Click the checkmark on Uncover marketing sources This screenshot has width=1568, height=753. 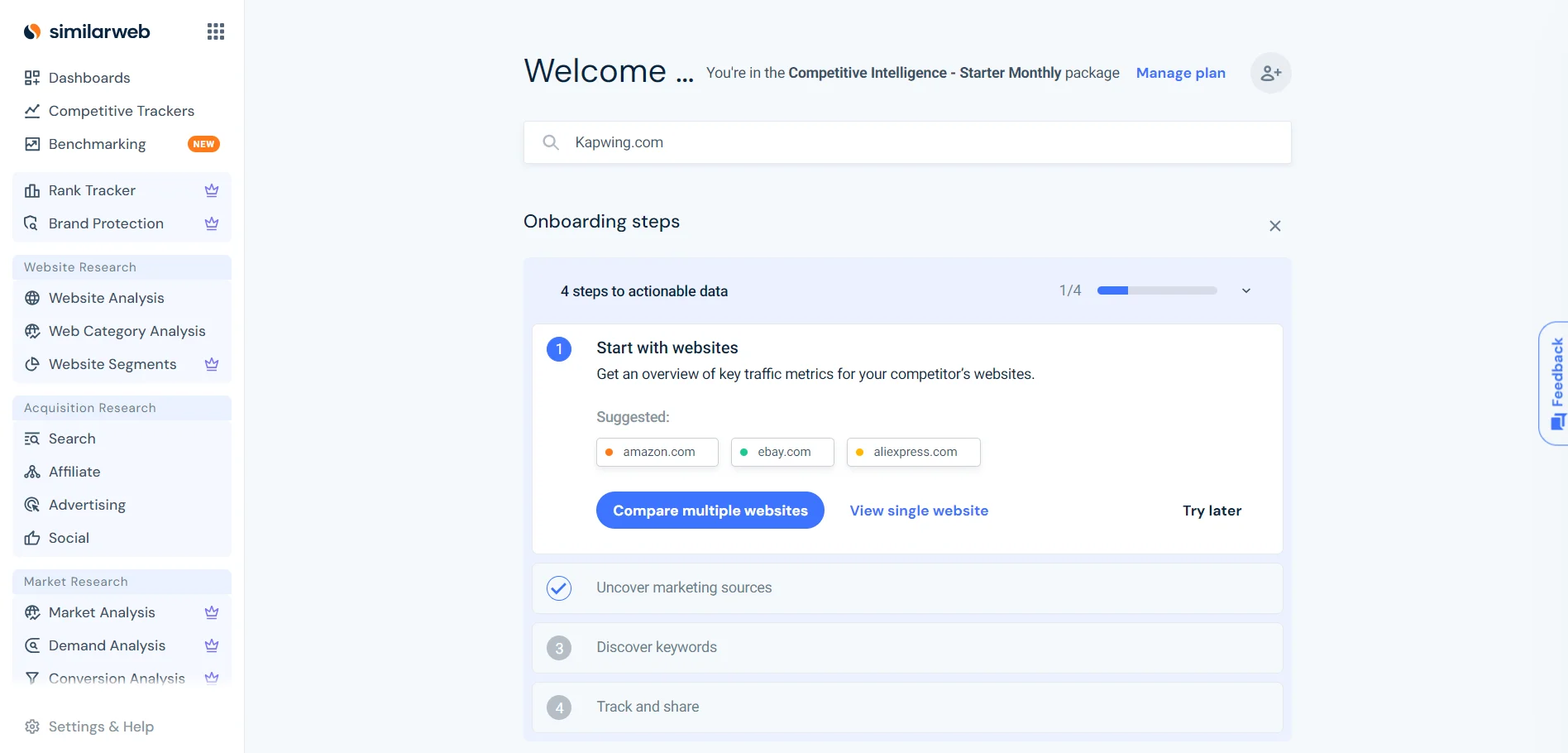tap(559, 588)
